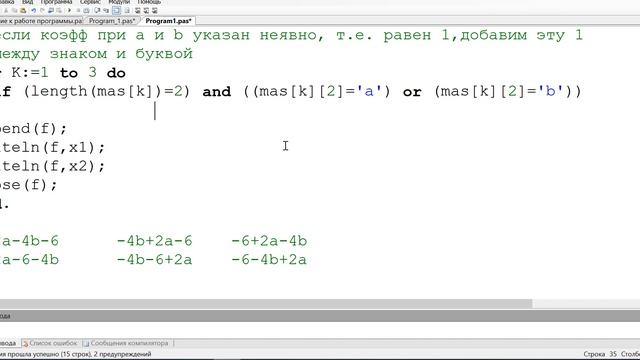The image size is (640, 360).
Task: Switch to tab ending 'к работе программы.pa'
Action: (41, 20)
